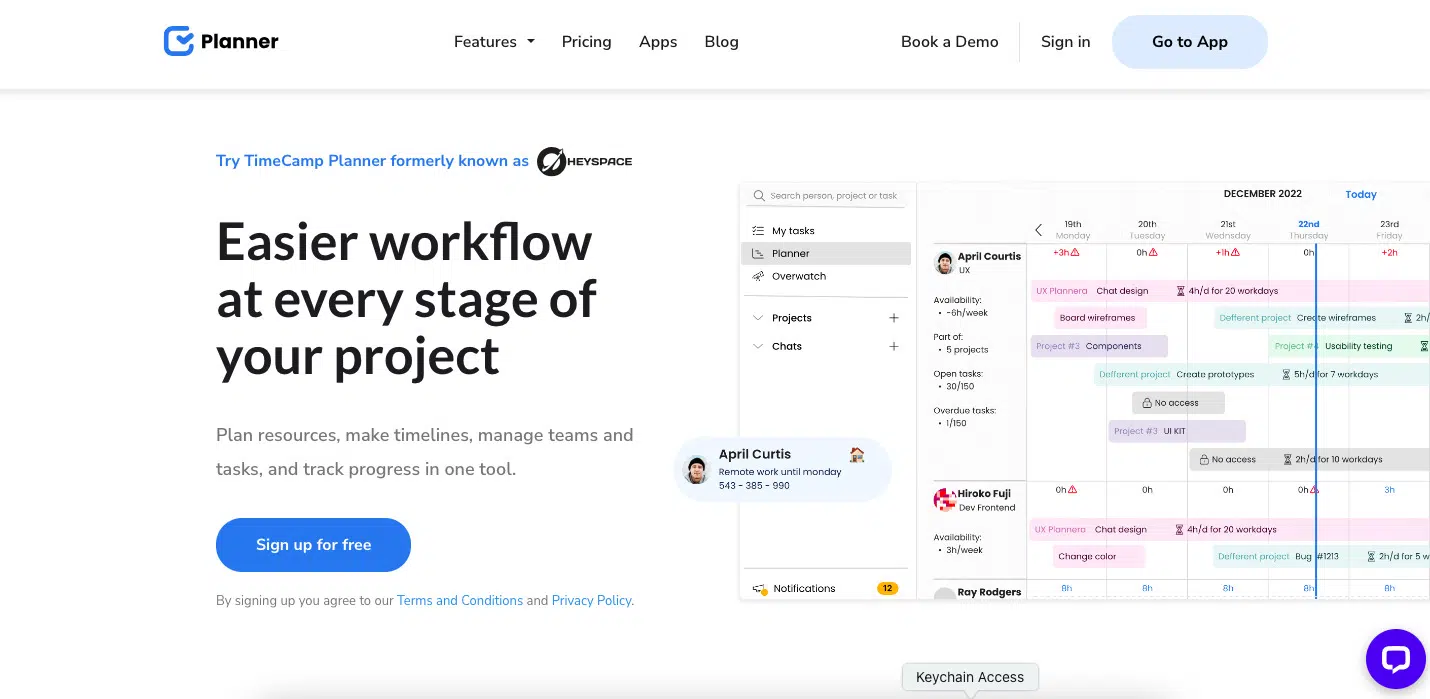Go to the Blog menu item
The width and height of the screenshot is (1430, 699).
click(721, 42)
